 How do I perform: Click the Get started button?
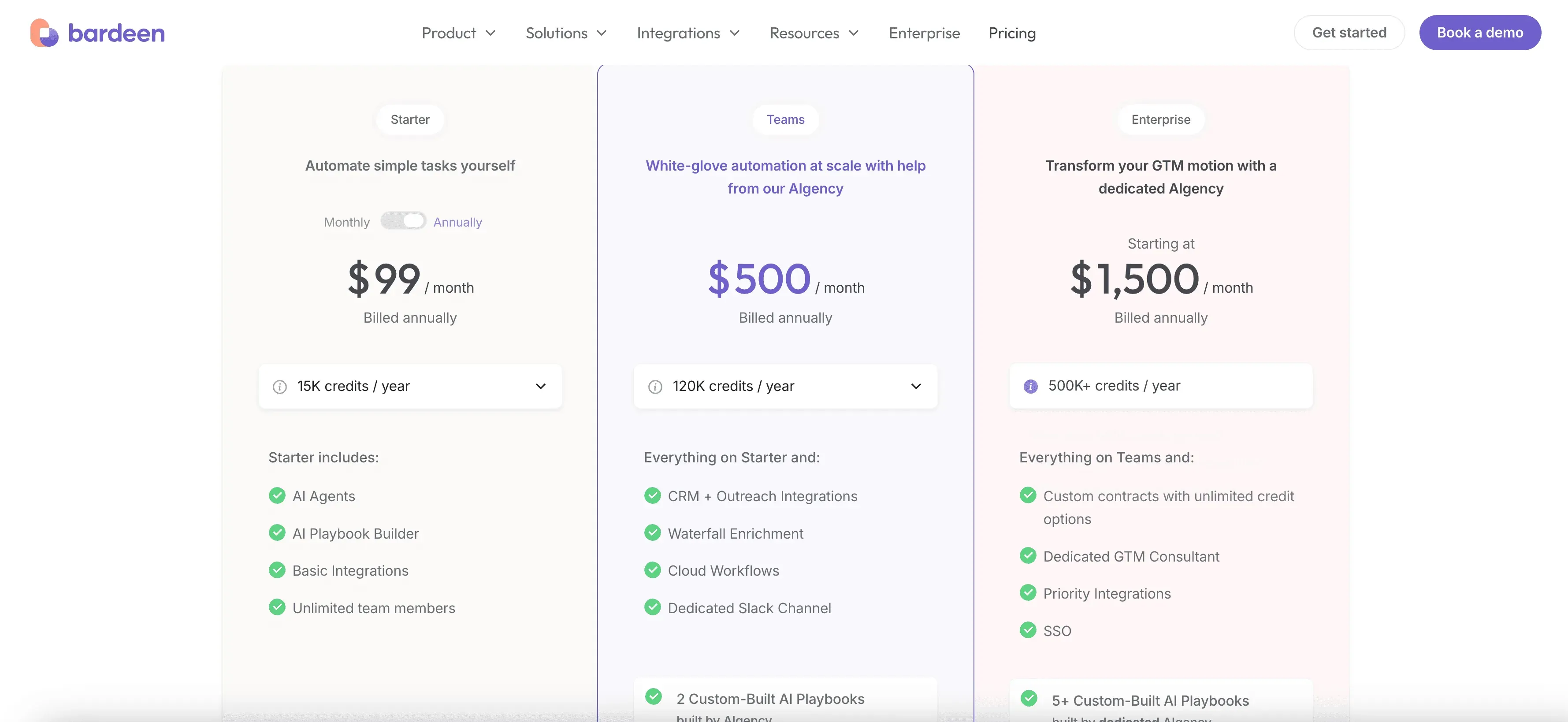click(x=1349, y=33)
